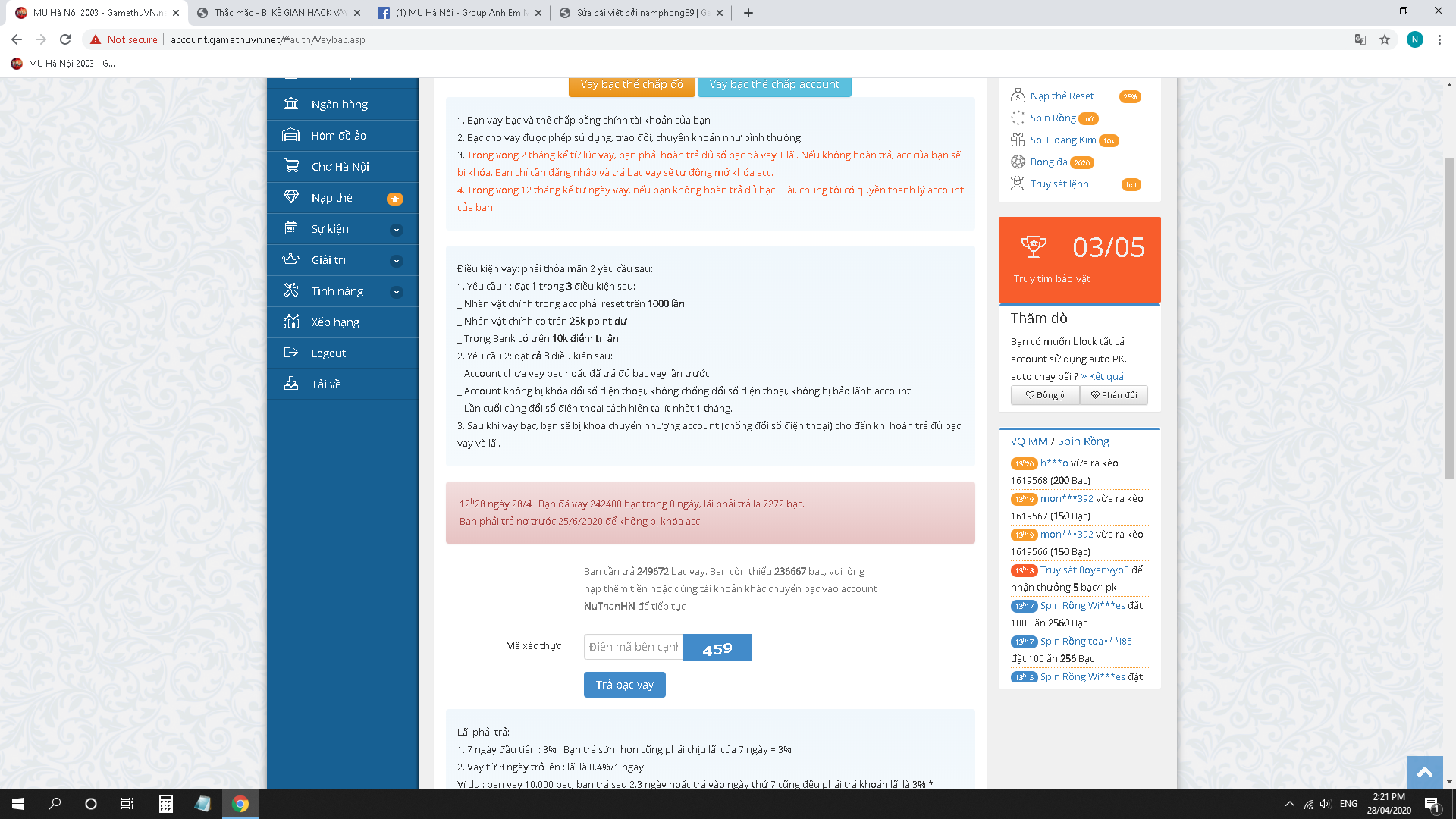Image resolution: width=1456 pixels, height=819 pixels.
Task: Focus the Mã xác thực input field
Action: click(x=633, y=647)
